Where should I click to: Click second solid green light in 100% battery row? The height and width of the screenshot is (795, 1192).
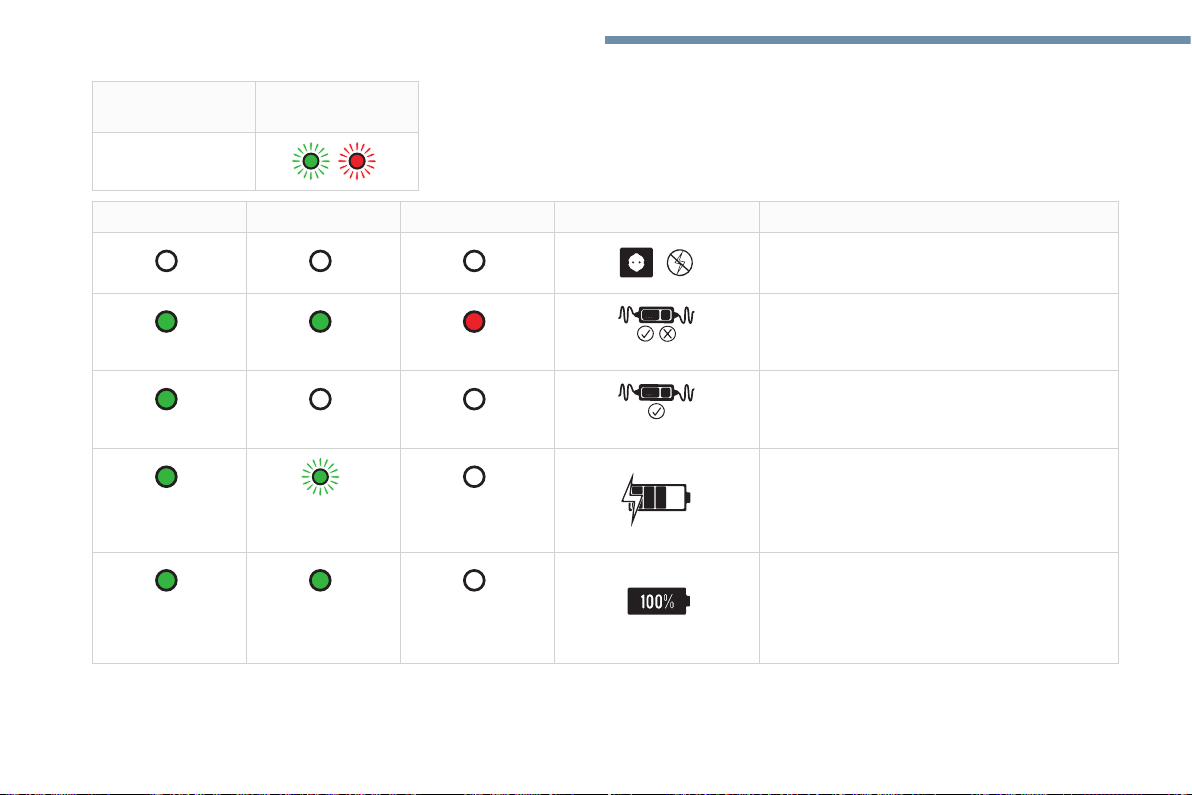320,580
